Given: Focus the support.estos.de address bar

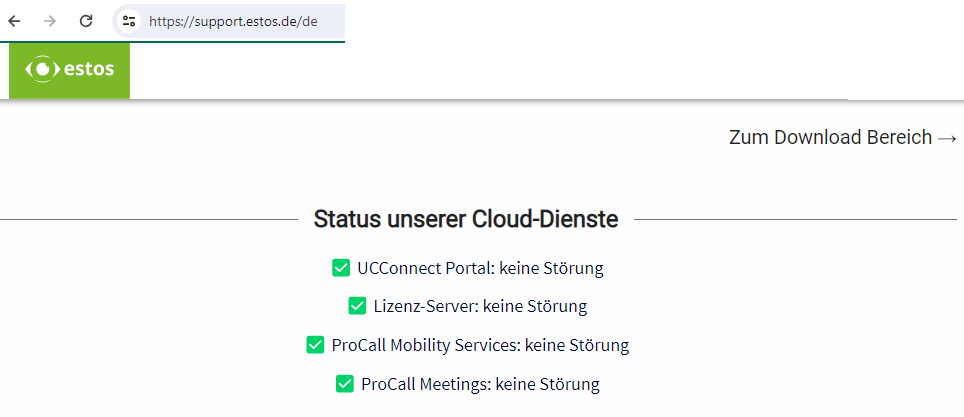Looking at the screenshot, I should click(x=233, y=20).
